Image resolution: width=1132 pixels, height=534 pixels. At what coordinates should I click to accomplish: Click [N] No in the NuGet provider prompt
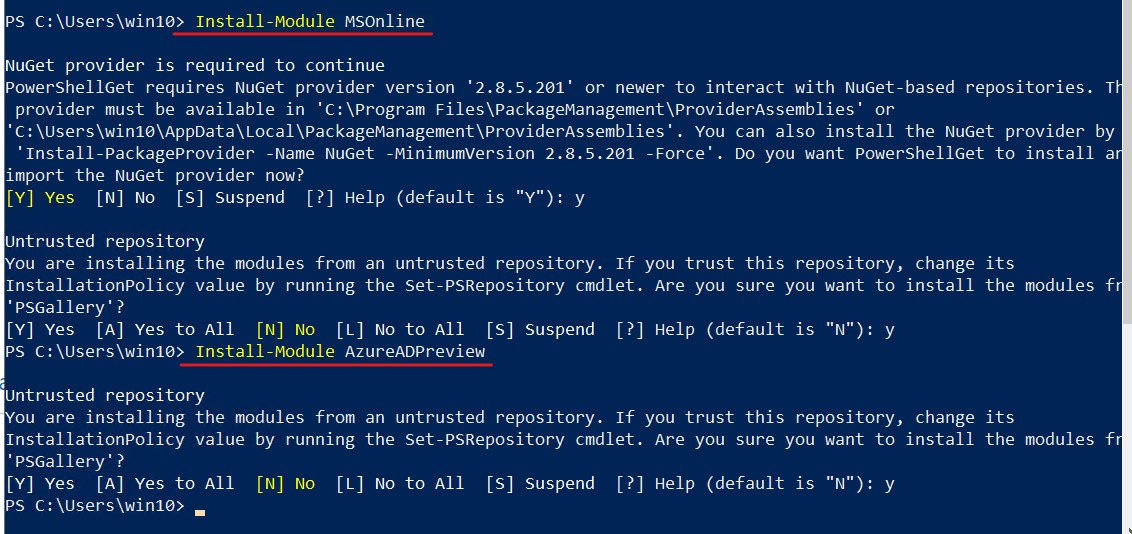(125, 198)
